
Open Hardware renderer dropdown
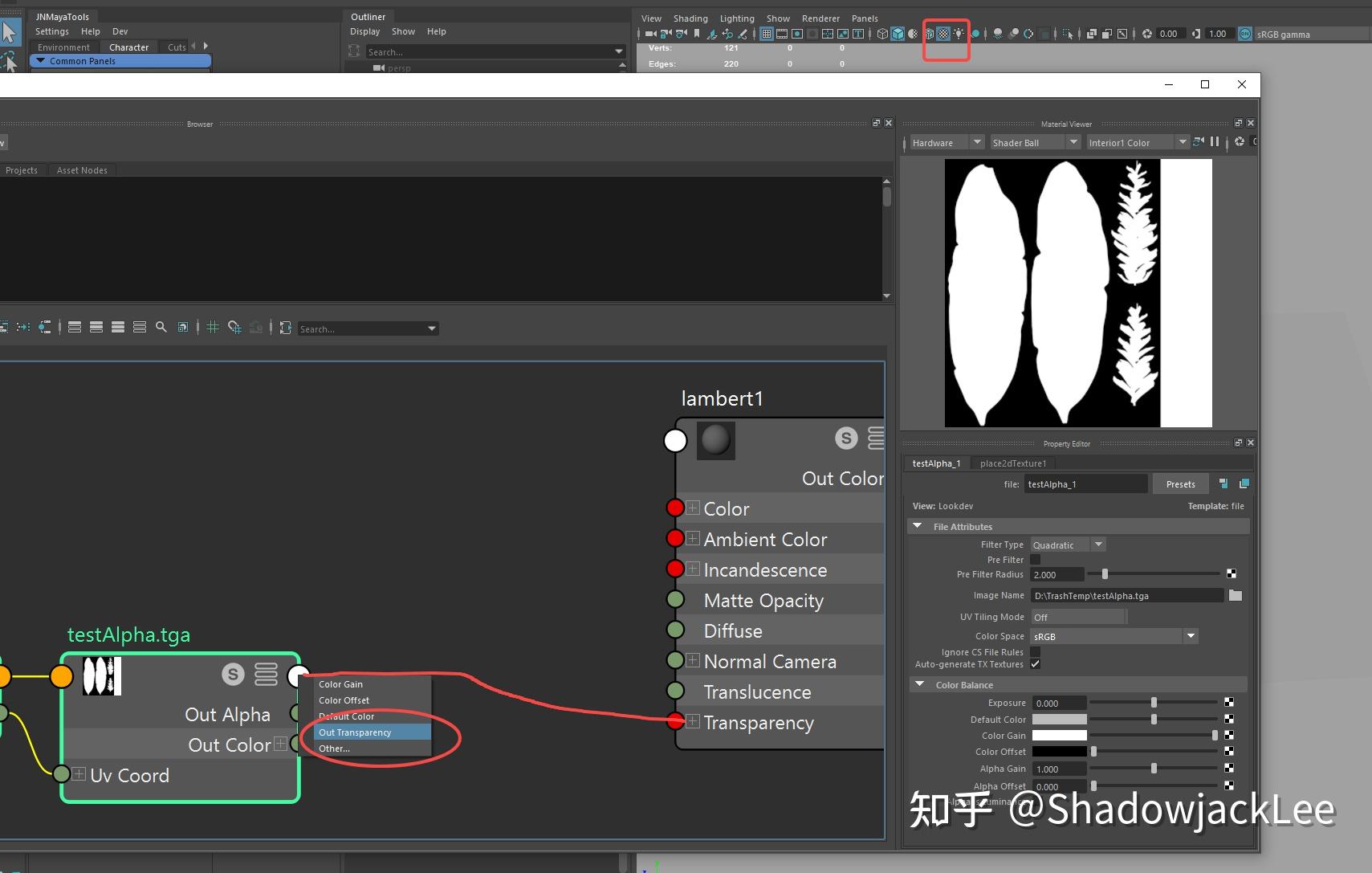pyautogui.click(x=946, y=142)
